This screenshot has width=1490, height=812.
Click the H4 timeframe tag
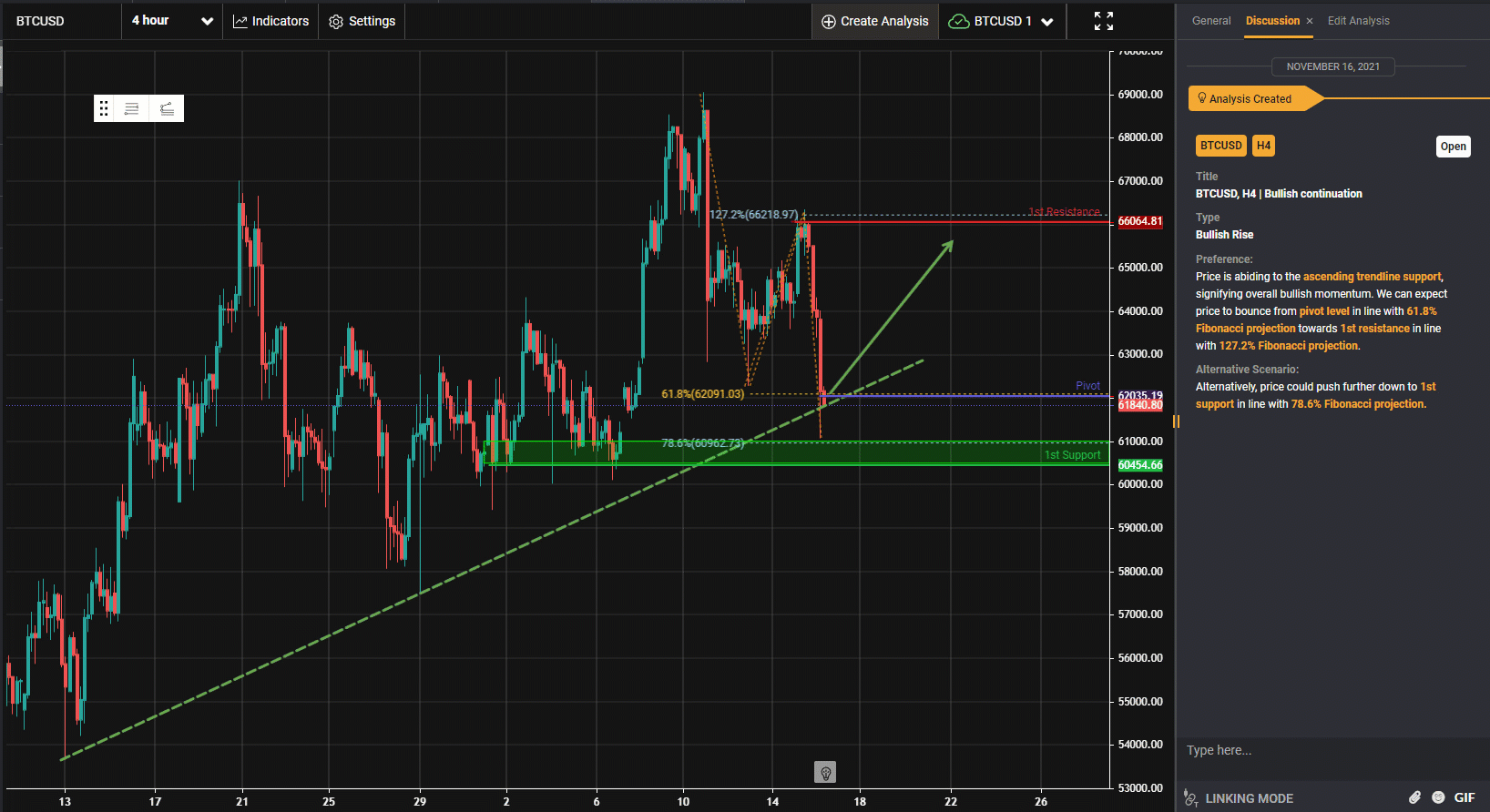click(x=1263, y=146)
